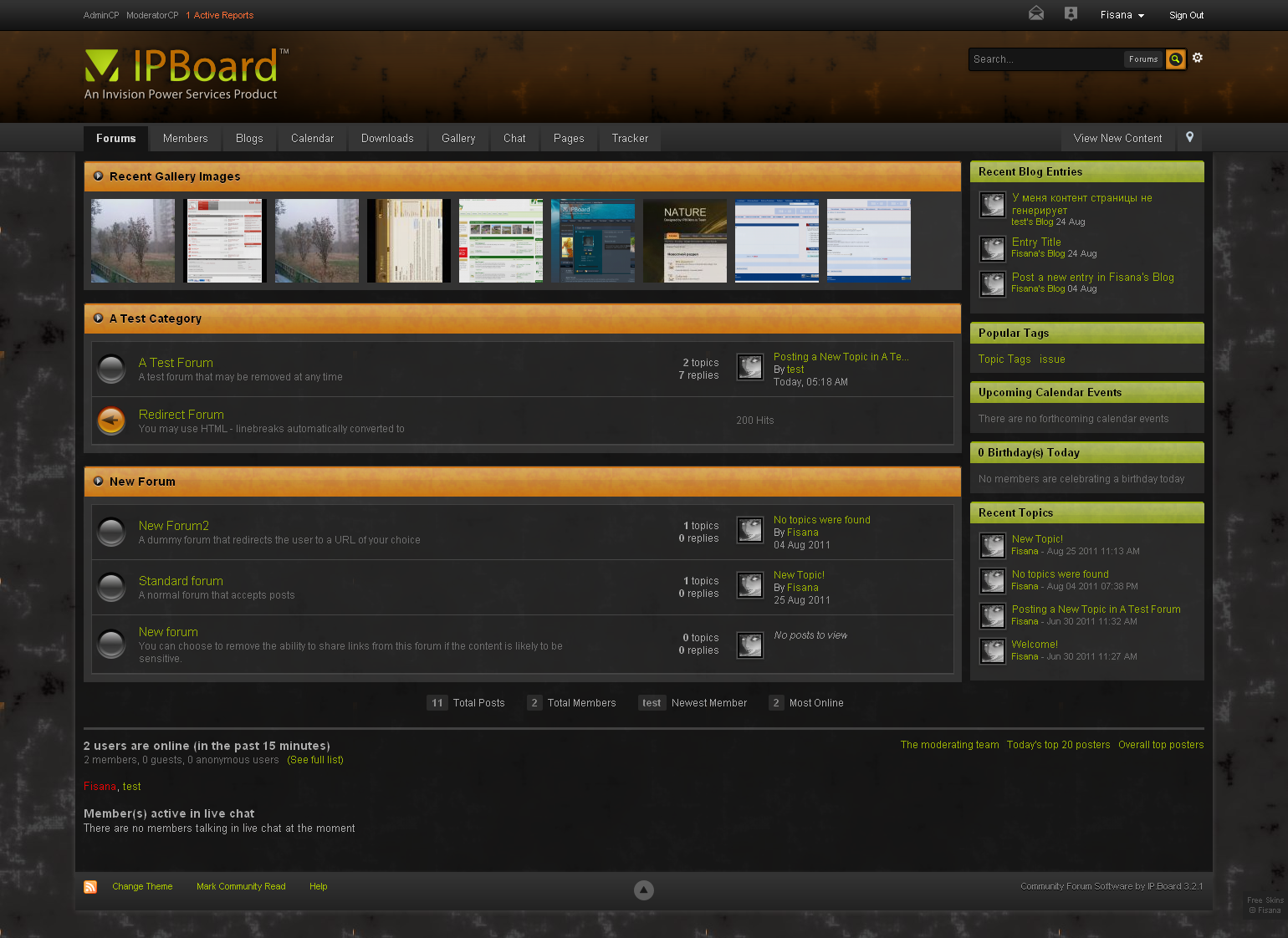1288x938 pixels.
Task: Click the location marker icon beside View New Content
Action: 1189,138
